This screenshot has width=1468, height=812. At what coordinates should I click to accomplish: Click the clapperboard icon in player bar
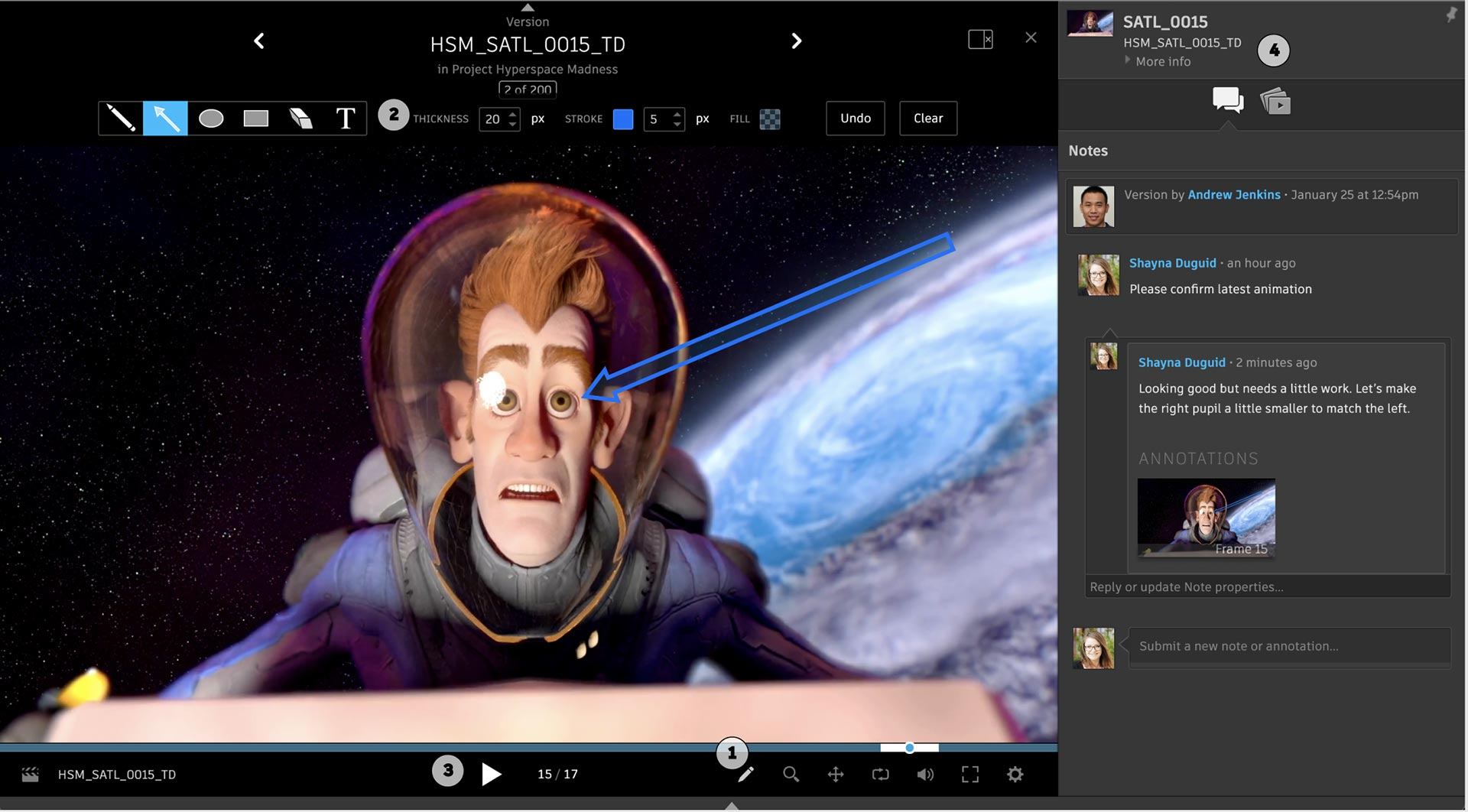[30, 775]
